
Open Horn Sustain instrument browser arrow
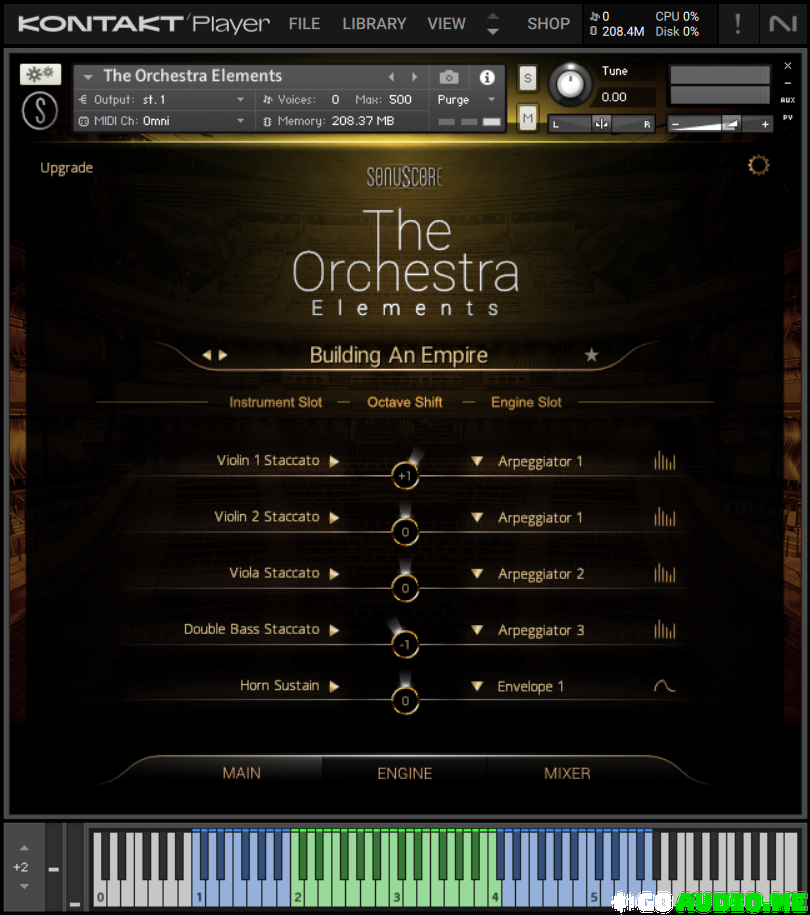pyautogui.click(x=334, y=686)
